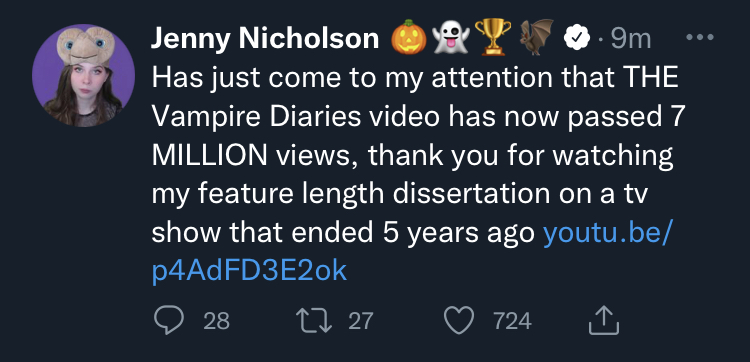
Task: Open the retweet arrows menu
Action: [315, 320]
